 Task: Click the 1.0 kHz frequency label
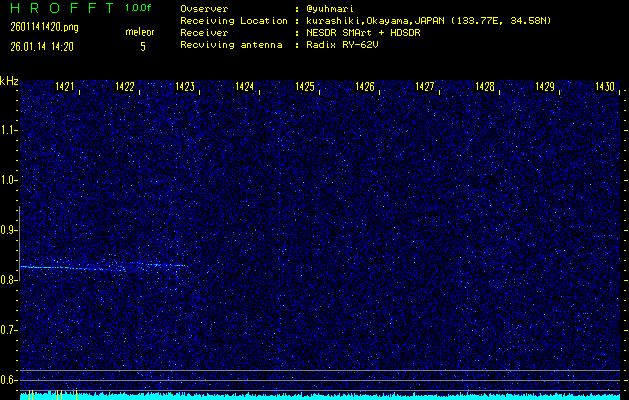coord(9,180)
